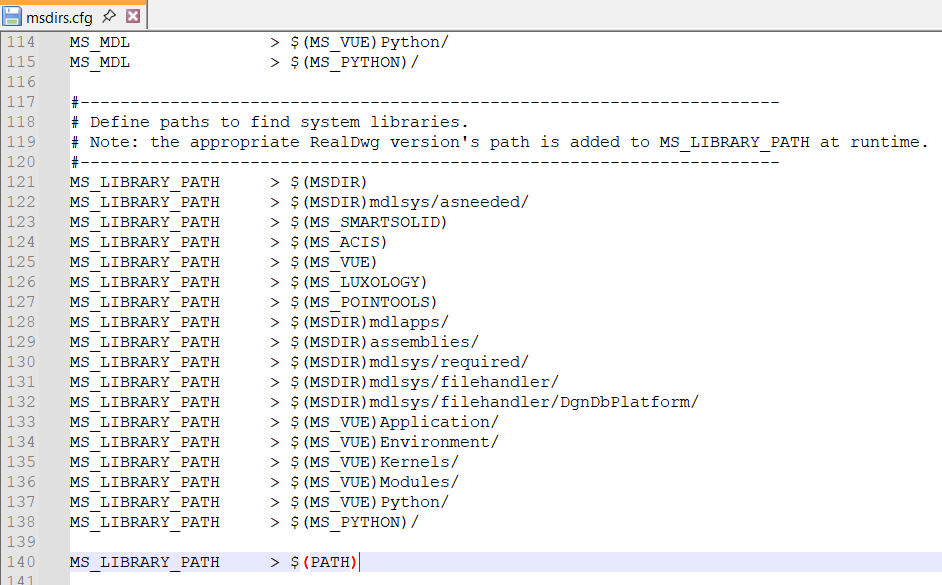This screenshot has height=585, width=942.
Task: Click the $(MS_POINTOOLS) value text
Action: tap(363, 302)
